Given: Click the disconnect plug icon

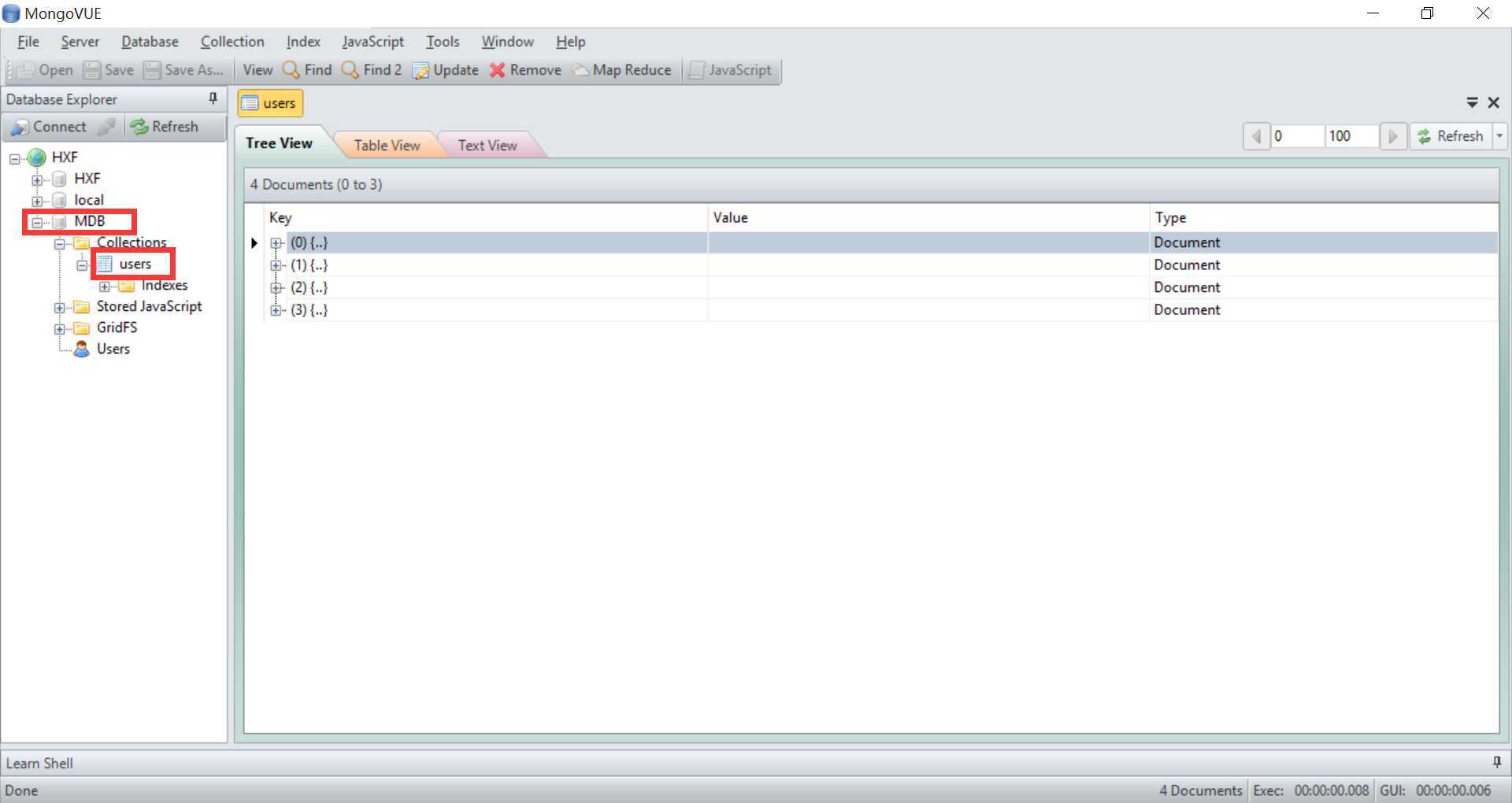Looking at the screenshot, I should click(107, 127).
